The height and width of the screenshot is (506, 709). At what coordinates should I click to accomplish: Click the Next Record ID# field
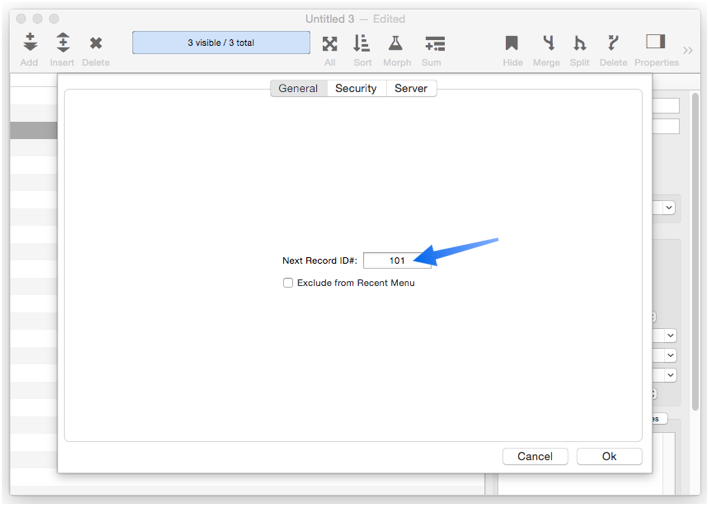(x=397, y=260)
